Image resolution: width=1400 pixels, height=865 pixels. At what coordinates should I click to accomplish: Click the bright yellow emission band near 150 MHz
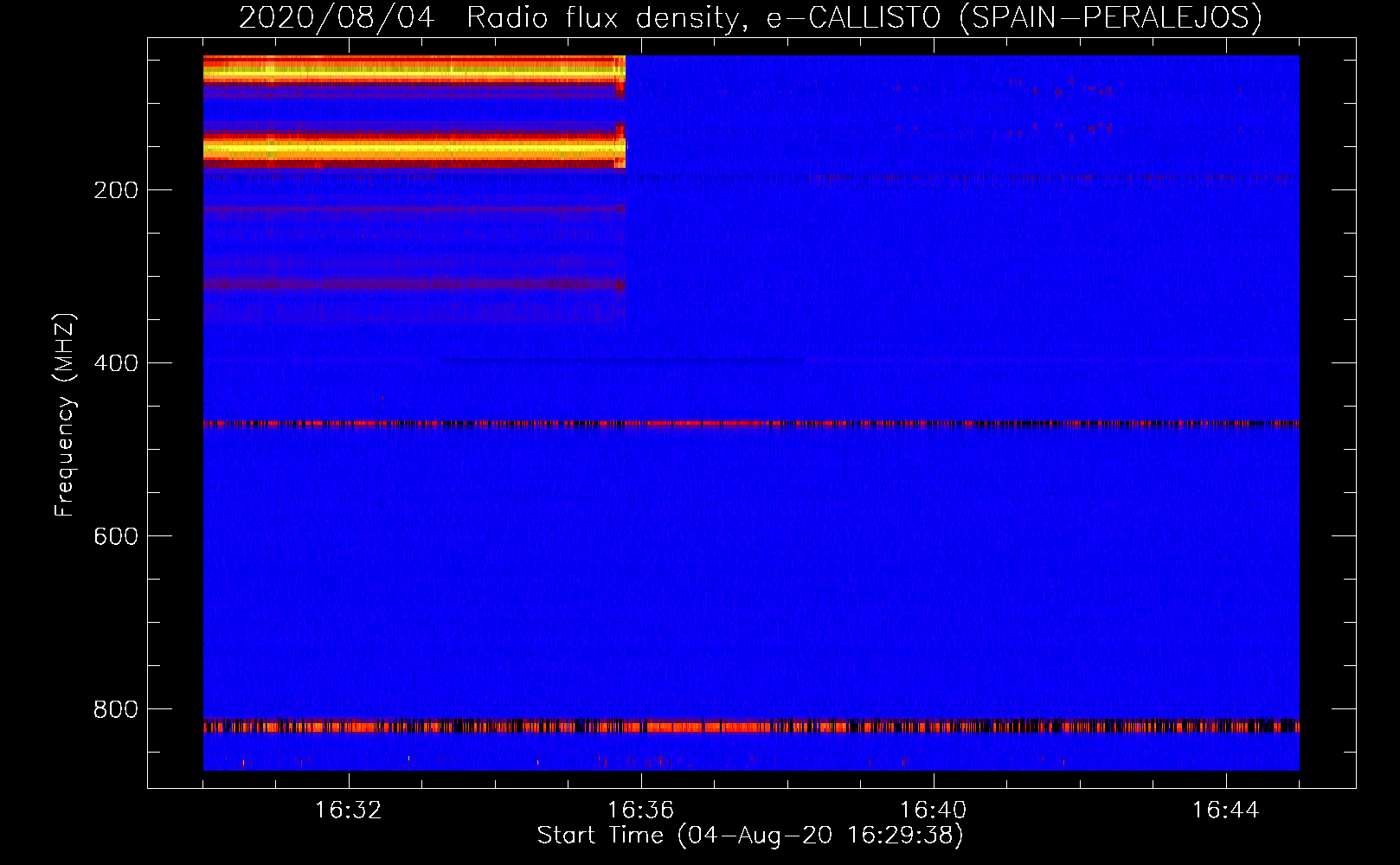point(414,147)
